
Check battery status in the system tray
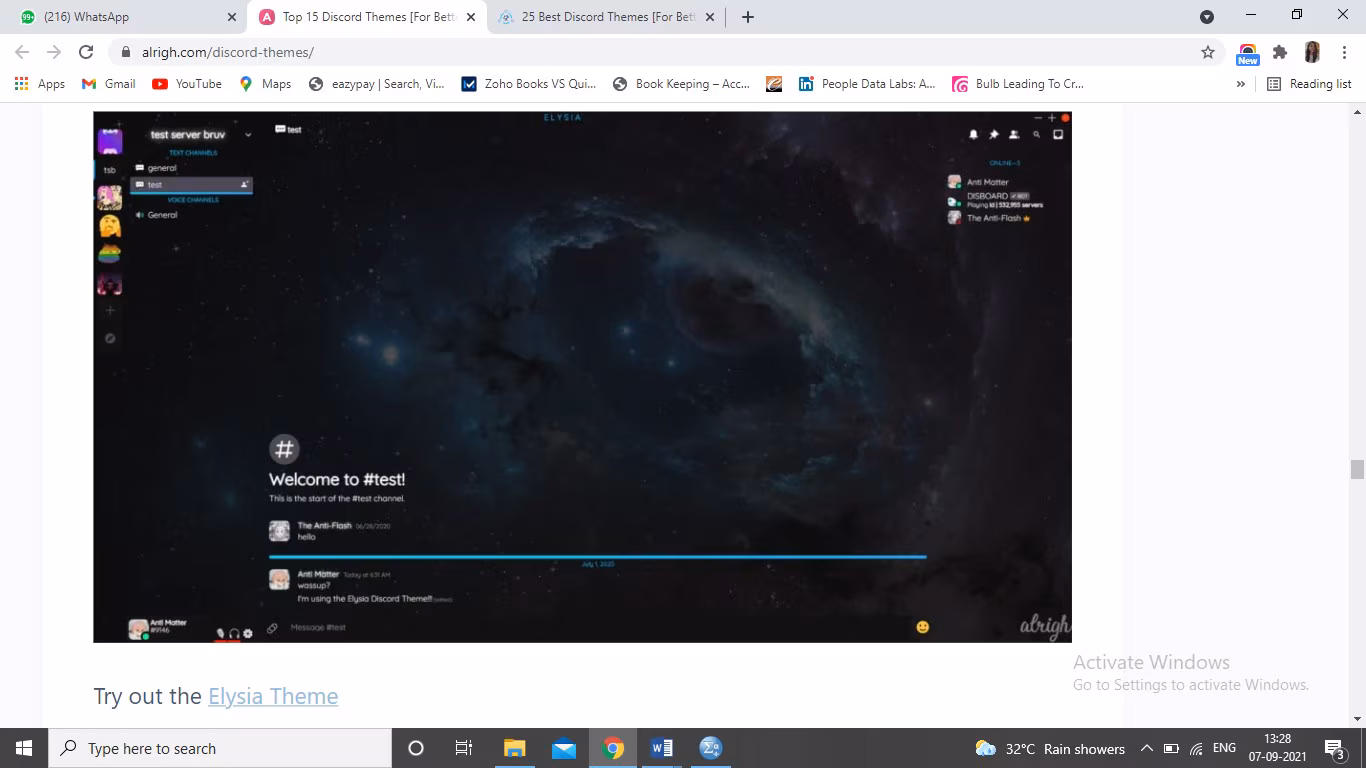[1171, 748]
